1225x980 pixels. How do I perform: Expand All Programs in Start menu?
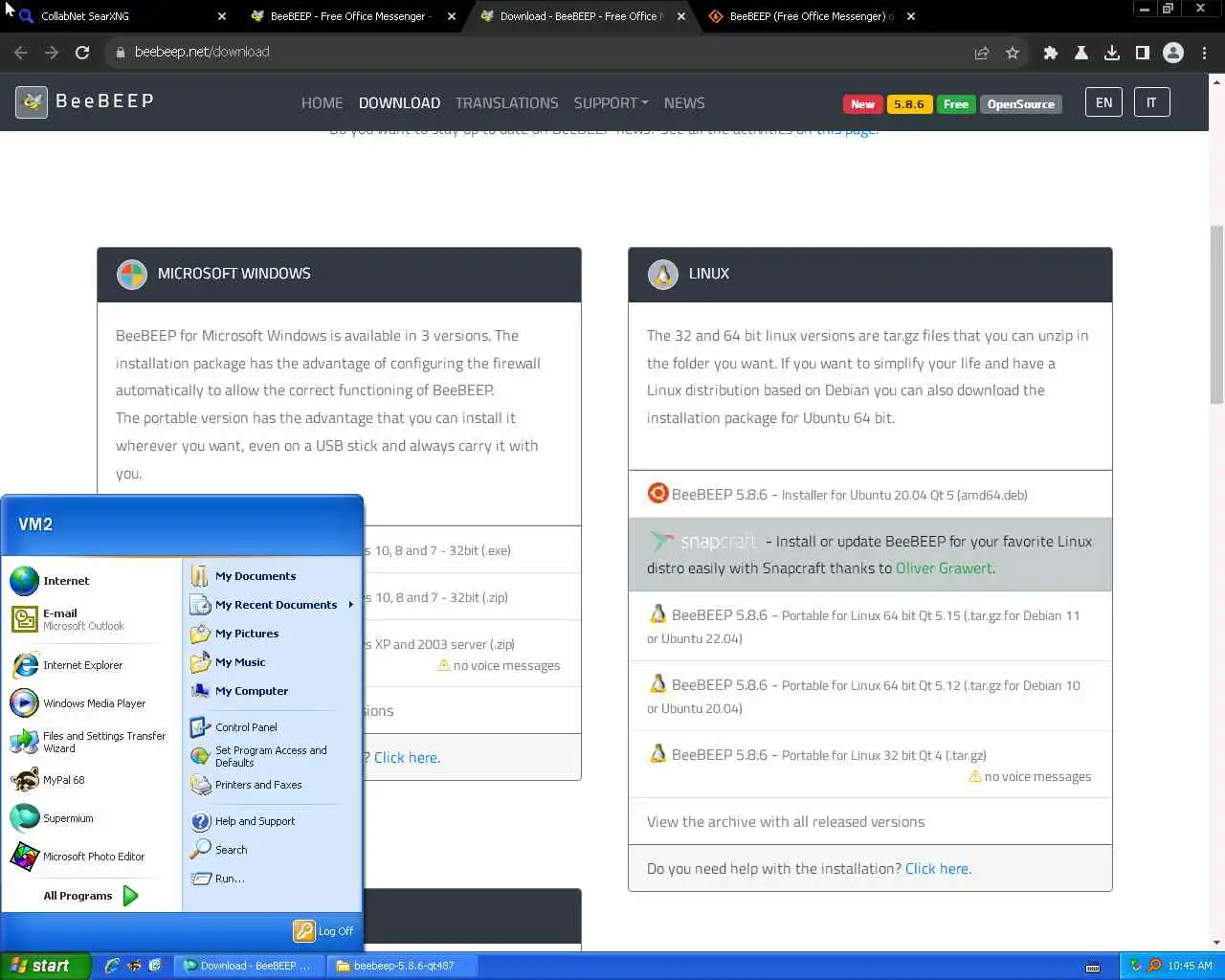(92, 896)
